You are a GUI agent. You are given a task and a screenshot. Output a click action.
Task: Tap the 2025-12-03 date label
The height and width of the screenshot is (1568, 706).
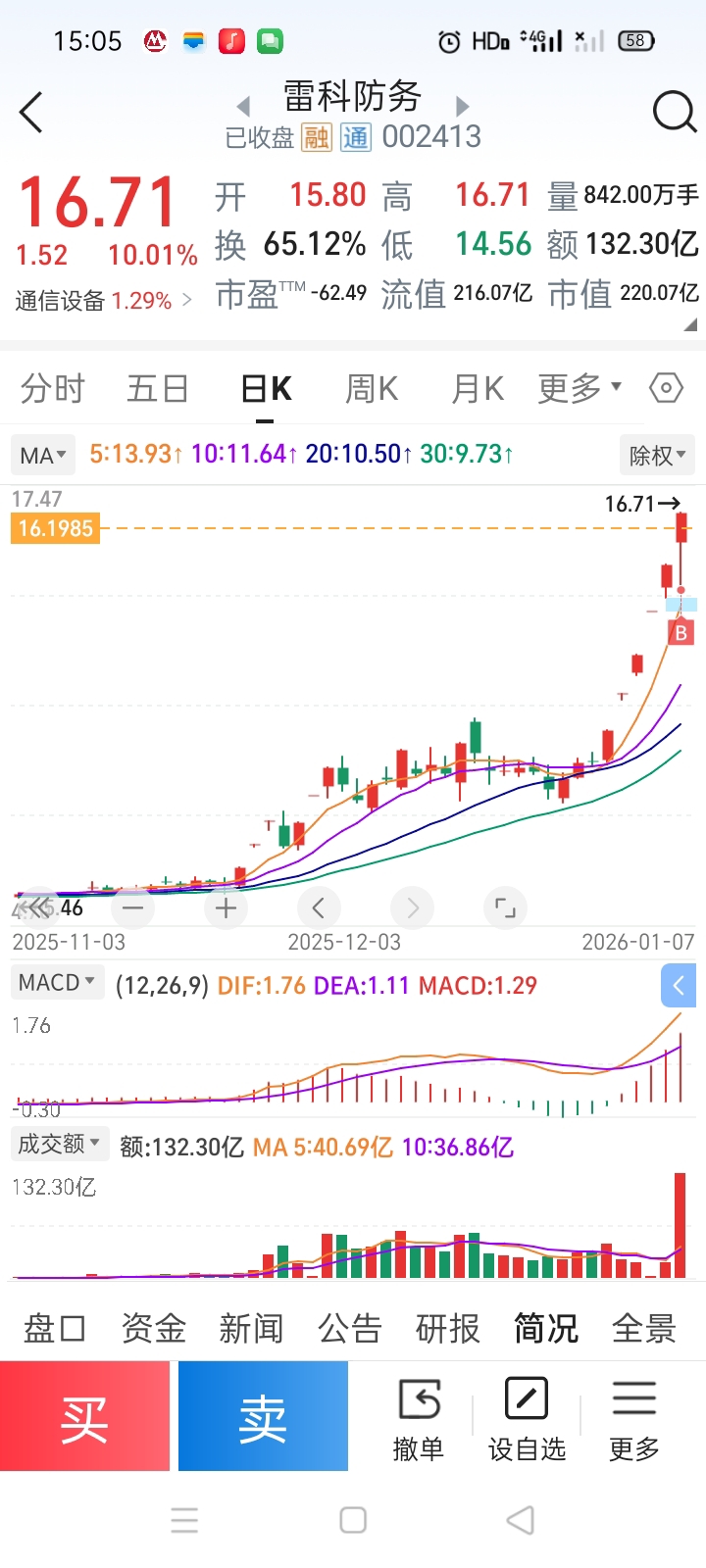click(344, 942)
